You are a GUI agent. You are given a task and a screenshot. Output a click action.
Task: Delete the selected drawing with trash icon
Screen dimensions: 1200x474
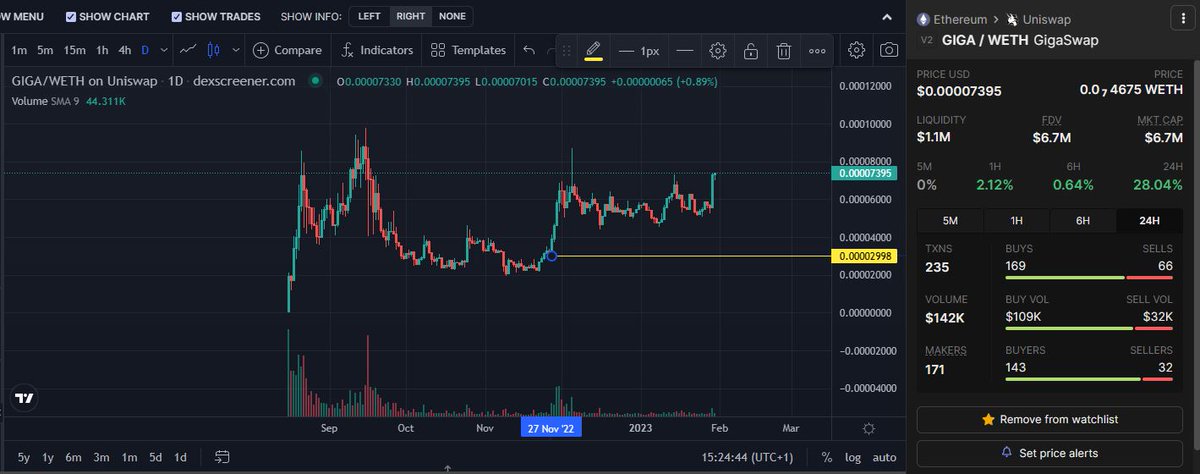pos(785,50)
